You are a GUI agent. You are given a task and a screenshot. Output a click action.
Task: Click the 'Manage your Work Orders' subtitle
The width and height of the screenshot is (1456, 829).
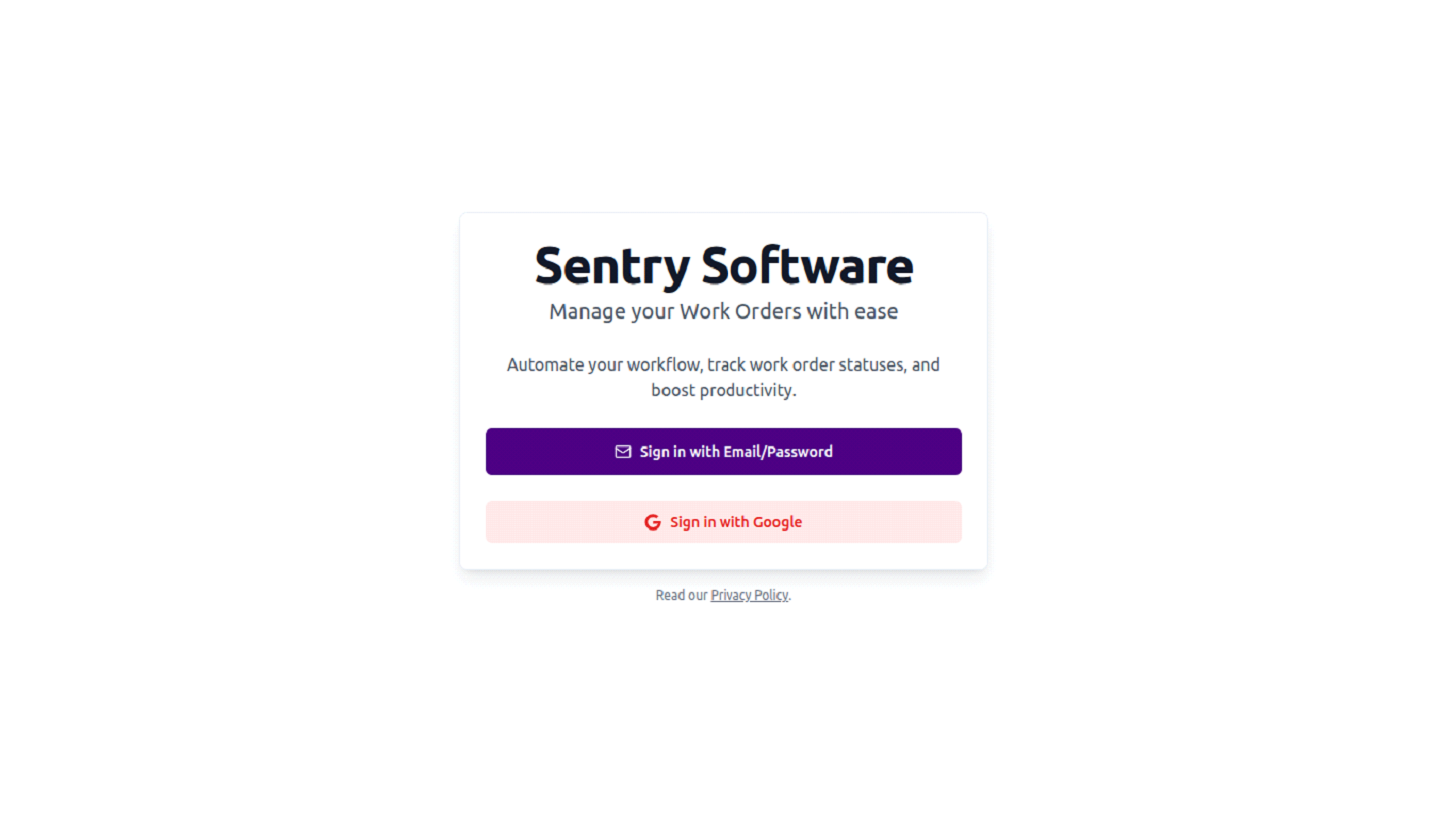pyautogui.click(x=724, y=311)
